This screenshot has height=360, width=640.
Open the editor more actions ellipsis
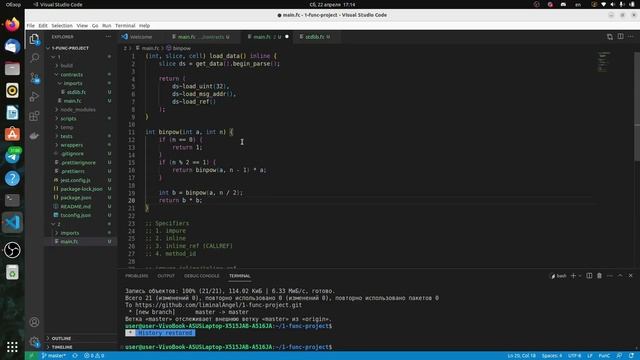click(x=631, y=37)
